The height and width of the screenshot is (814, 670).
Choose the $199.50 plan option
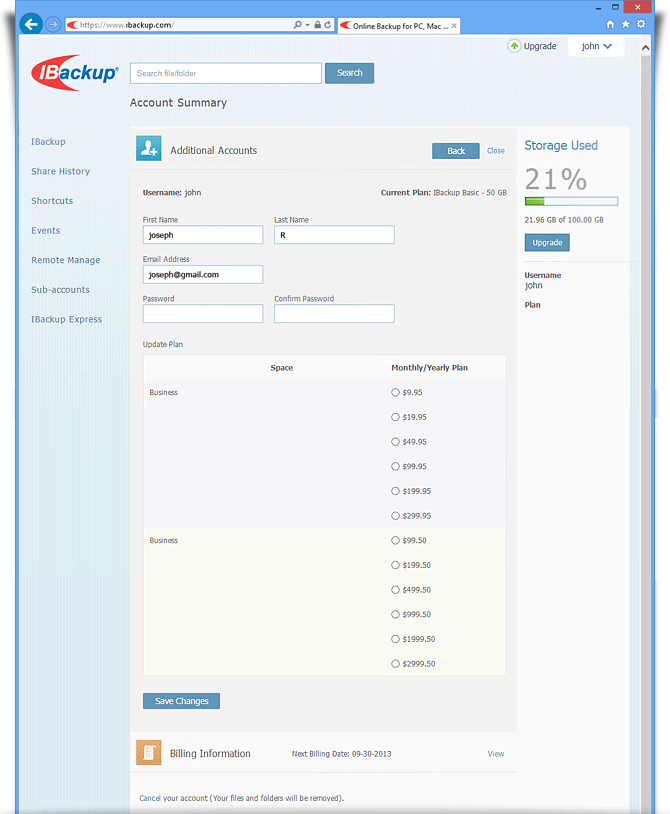[x=395, y=565]
